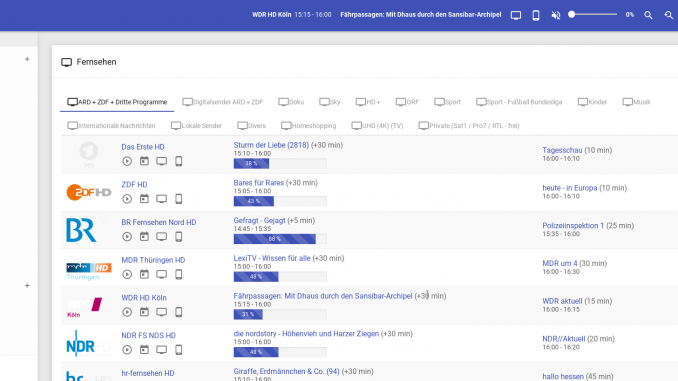The image size is (678, 381).
Task: Send MDR Thüringen HD to mobile device
Action: pos(179,274)
